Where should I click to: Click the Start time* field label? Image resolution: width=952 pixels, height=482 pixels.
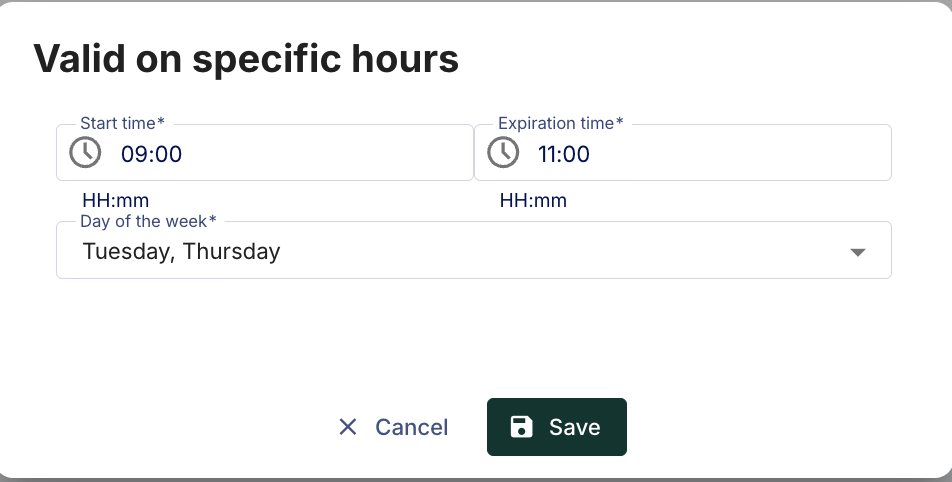[x=122, y=123]
